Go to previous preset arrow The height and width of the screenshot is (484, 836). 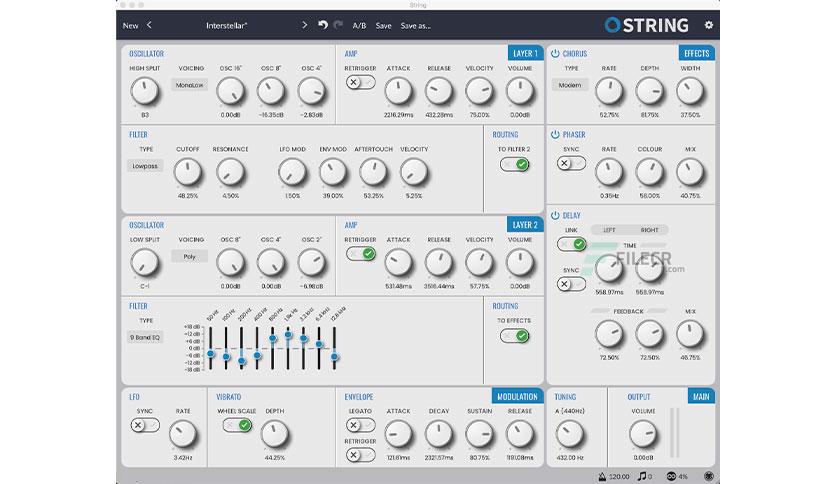[x=149, y=25]
